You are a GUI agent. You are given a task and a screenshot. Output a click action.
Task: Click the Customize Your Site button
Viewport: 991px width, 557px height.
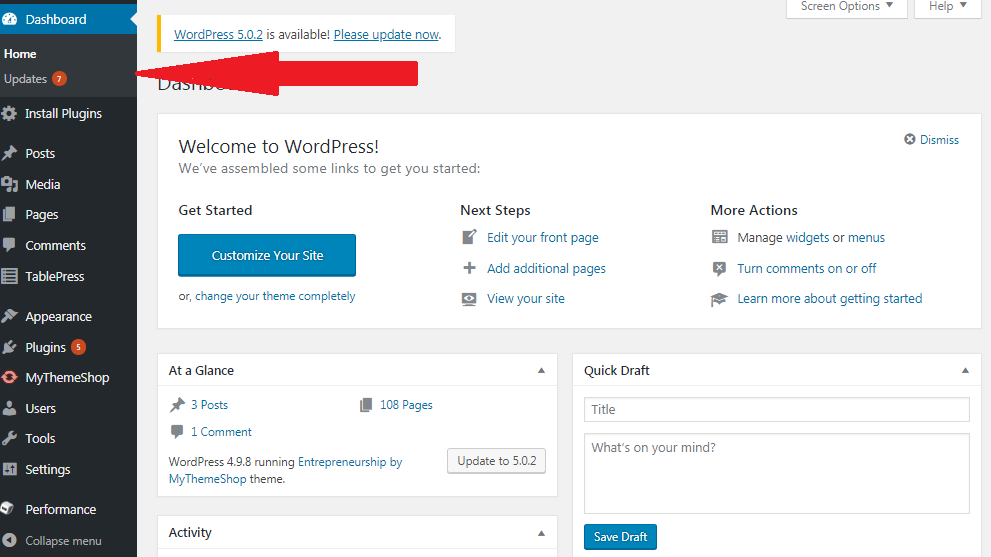267,255
